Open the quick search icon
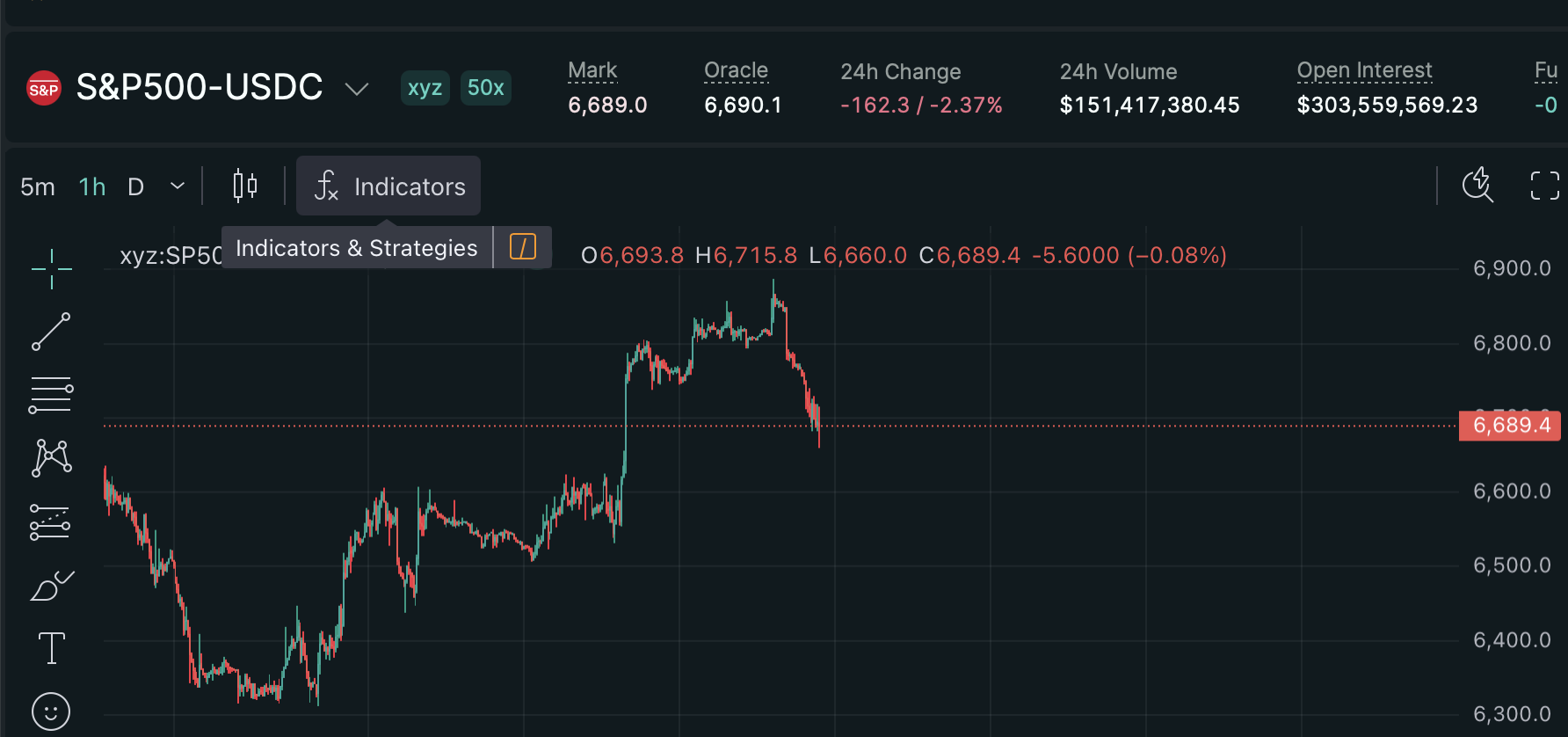 [1477, 185]
